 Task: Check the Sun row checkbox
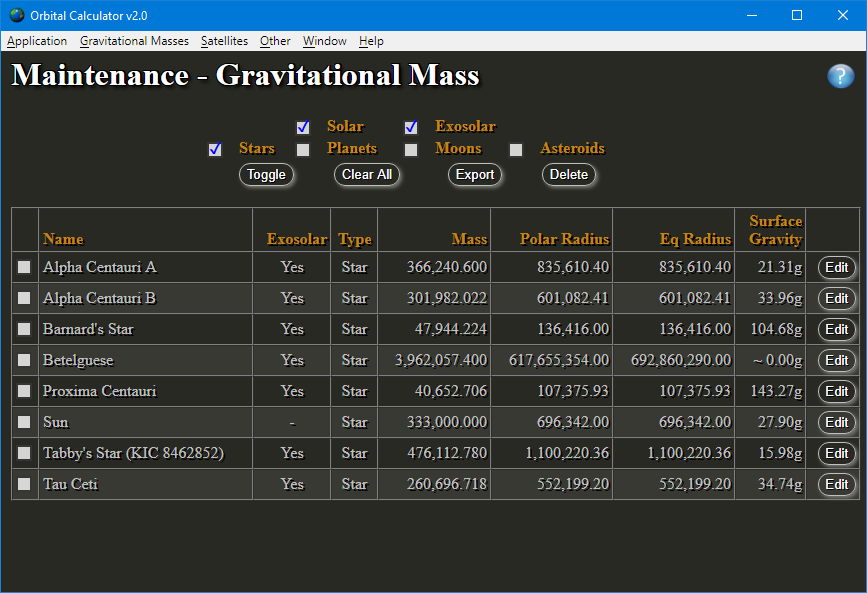click(x=24, y=422)
